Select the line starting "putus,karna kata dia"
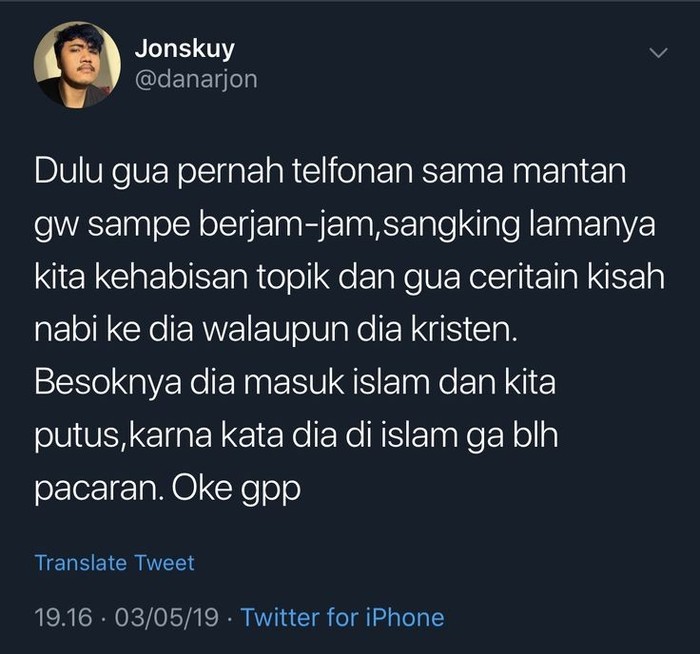The width and height of the screenshot is (700, 654). pyautogui.click(x=296, y=436)
